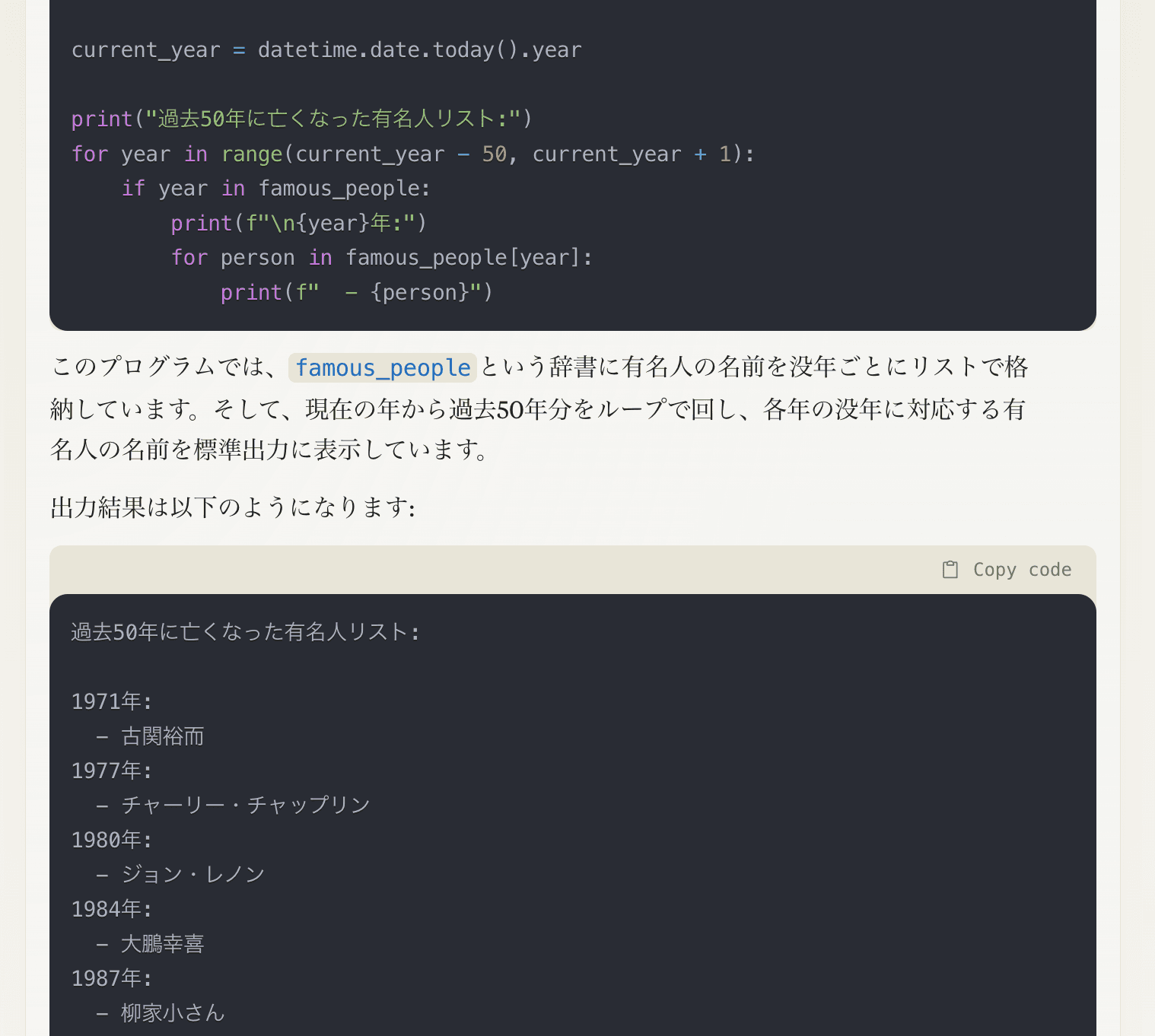1155x1036 pixels.
Task: Click the 1987年: output line
Action: click(112, 979)
